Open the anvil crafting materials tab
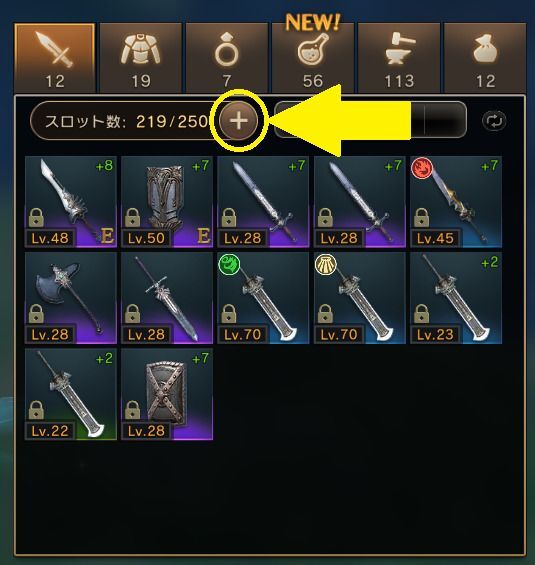This screenshot has height=565, width=535. point(399,58)
